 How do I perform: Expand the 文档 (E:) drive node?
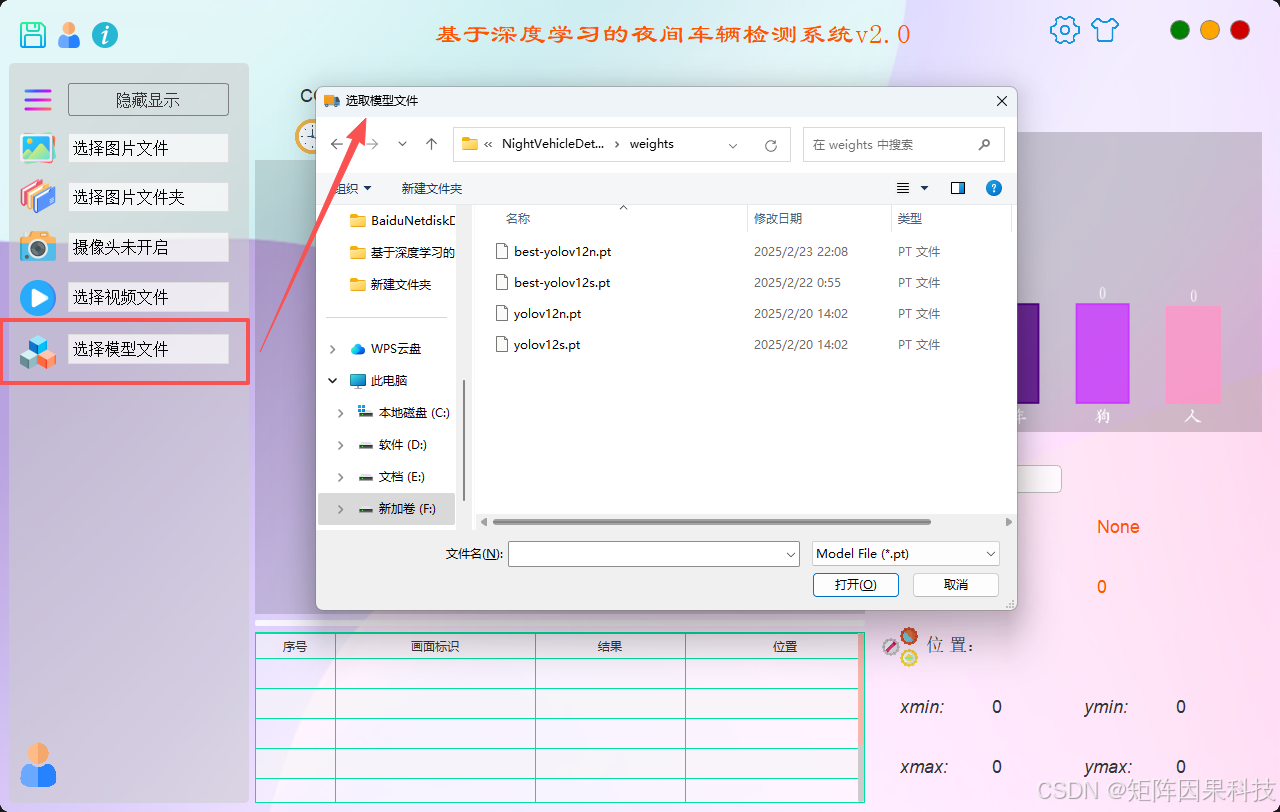341,477
